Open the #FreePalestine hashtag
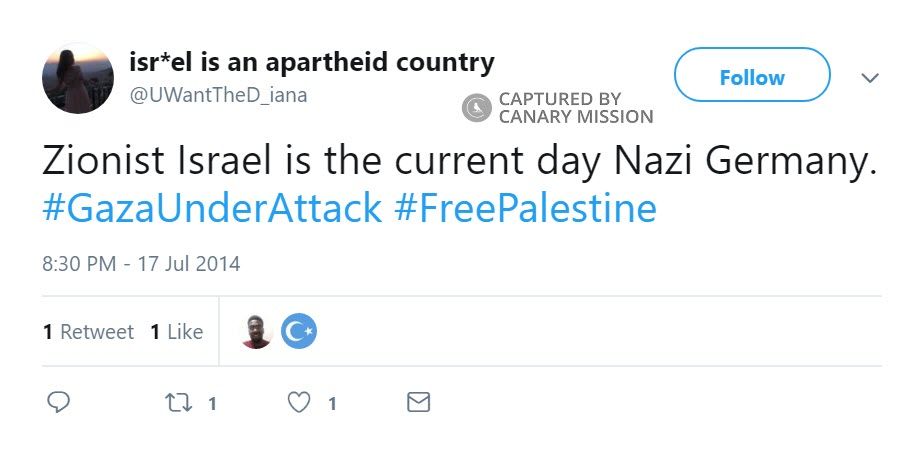The width and height of the screenshot is (924, 458). (x=525, y=210)
